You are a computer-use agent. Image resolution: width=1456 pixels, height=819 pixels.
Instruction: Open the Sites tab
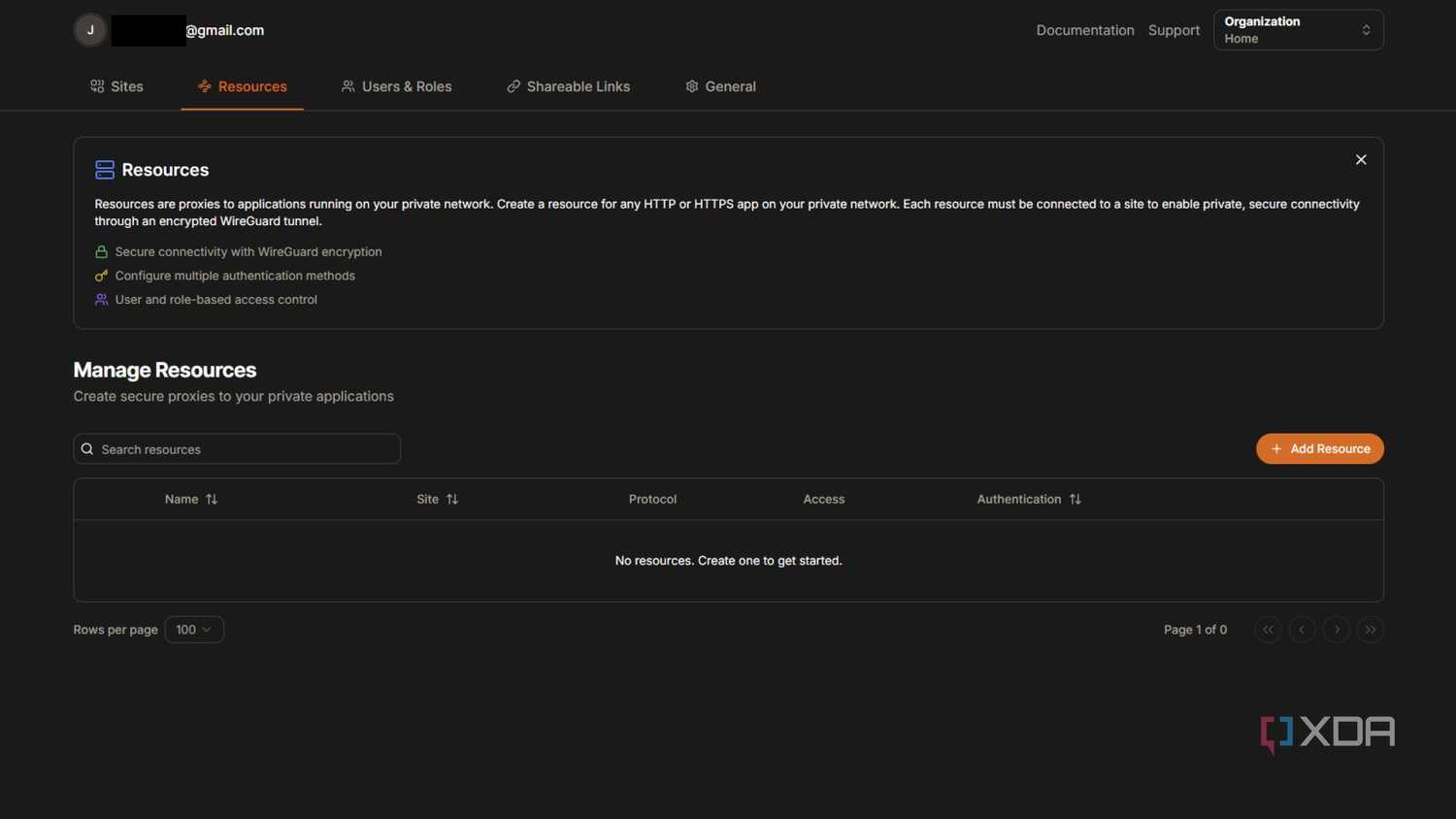click(x=116, y=86)
